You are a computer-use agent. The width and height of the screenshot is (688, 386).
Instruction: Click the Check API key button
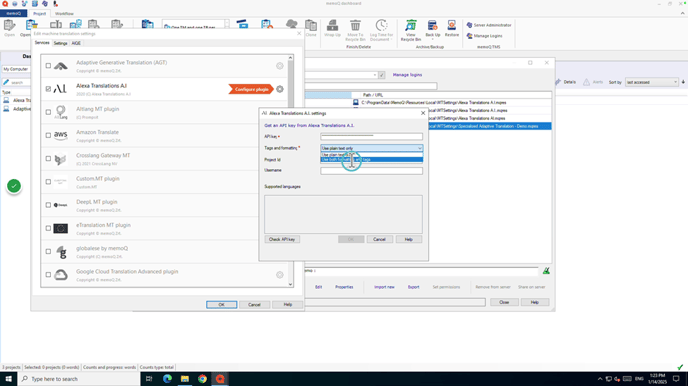(282, 239)
